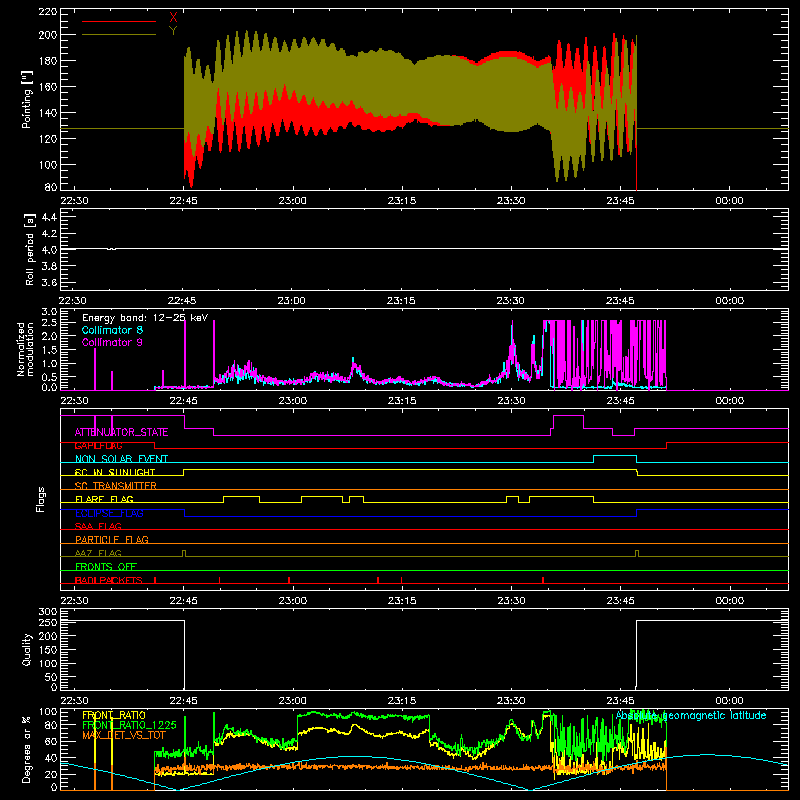
Task: Select the Normalized modulation axis label
Action: (x=25, y=349)
